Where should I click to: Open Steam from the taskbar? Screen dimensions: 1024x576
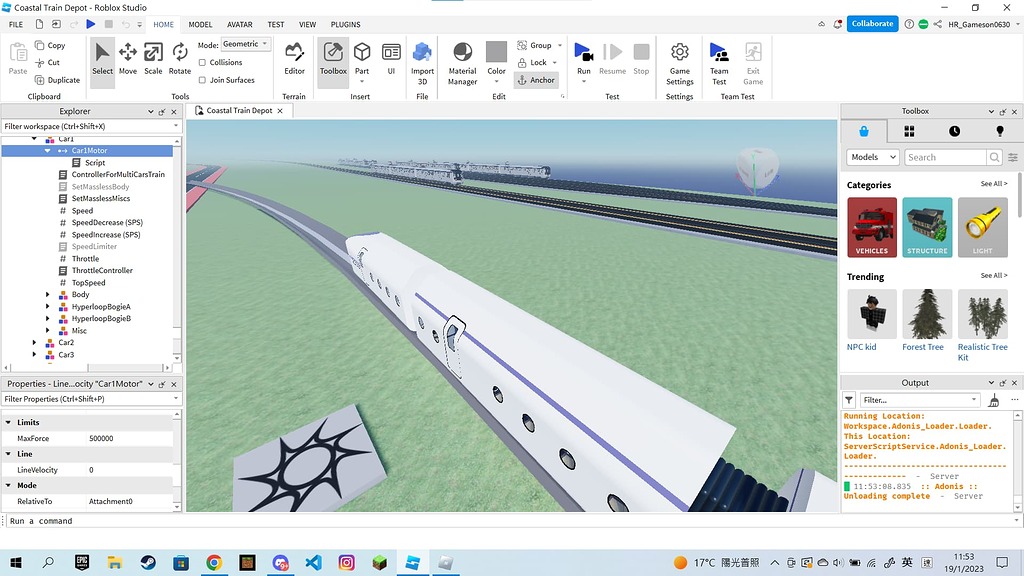tap(148, 562)
